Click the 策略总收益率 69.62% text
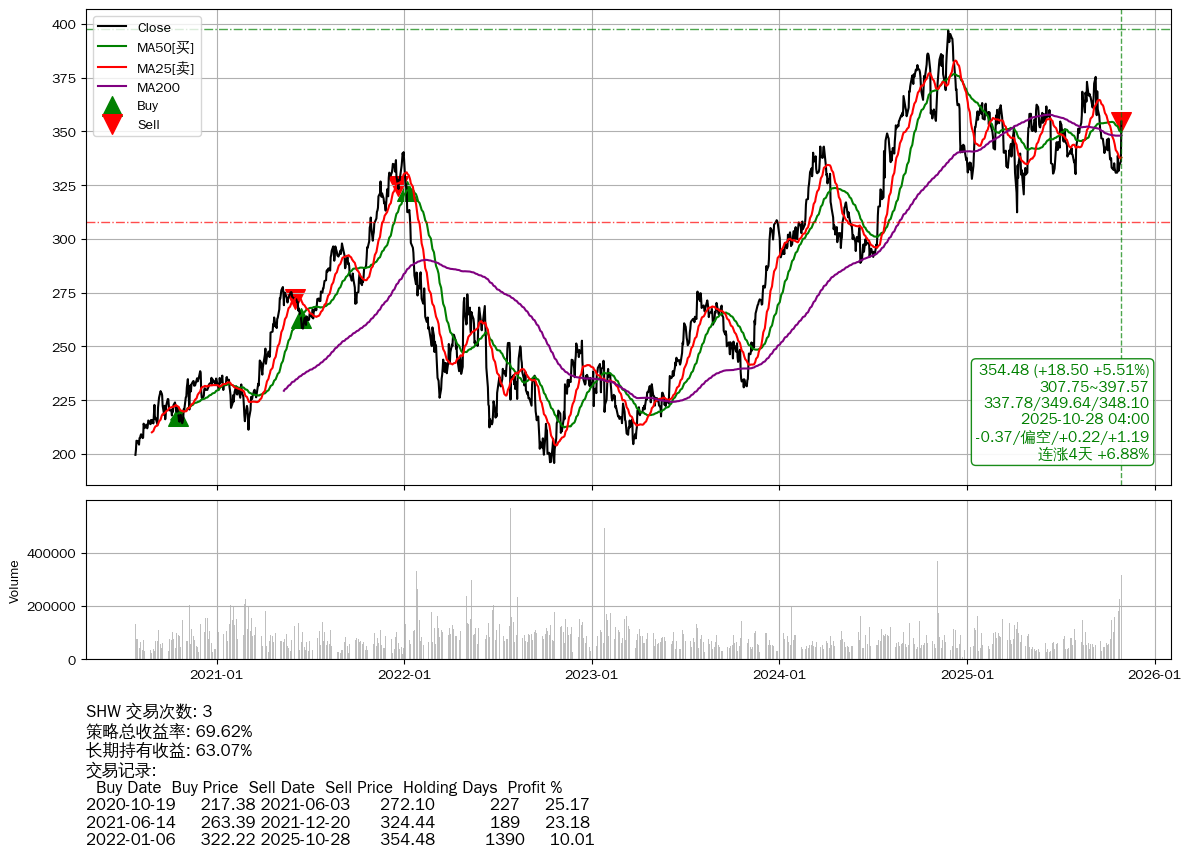This screenshot has width=1191, height=857. (x=169, y=731)
